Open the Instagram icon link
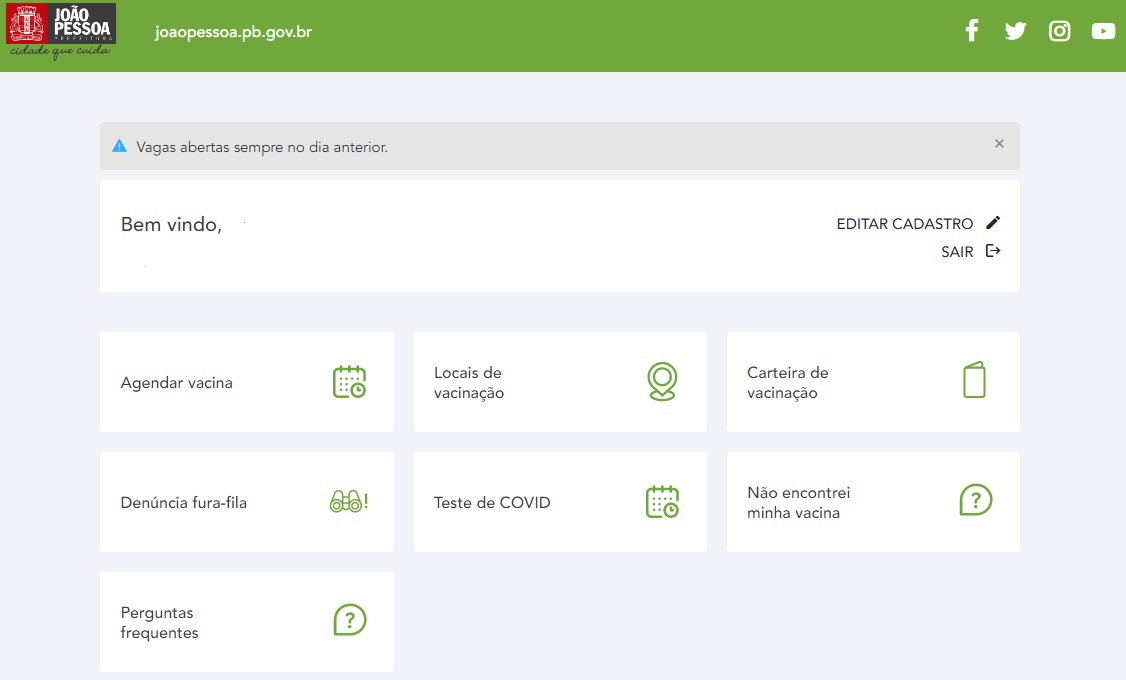Image resolution: width=1126 pixels, height=680 pixels. (1059, 31)
